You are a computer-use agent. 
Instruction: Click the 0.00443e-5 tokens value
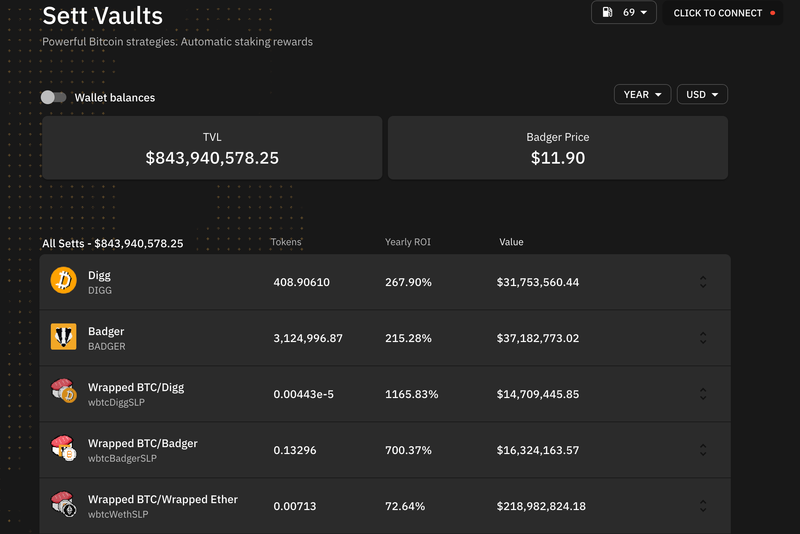(x=304, y=394)
